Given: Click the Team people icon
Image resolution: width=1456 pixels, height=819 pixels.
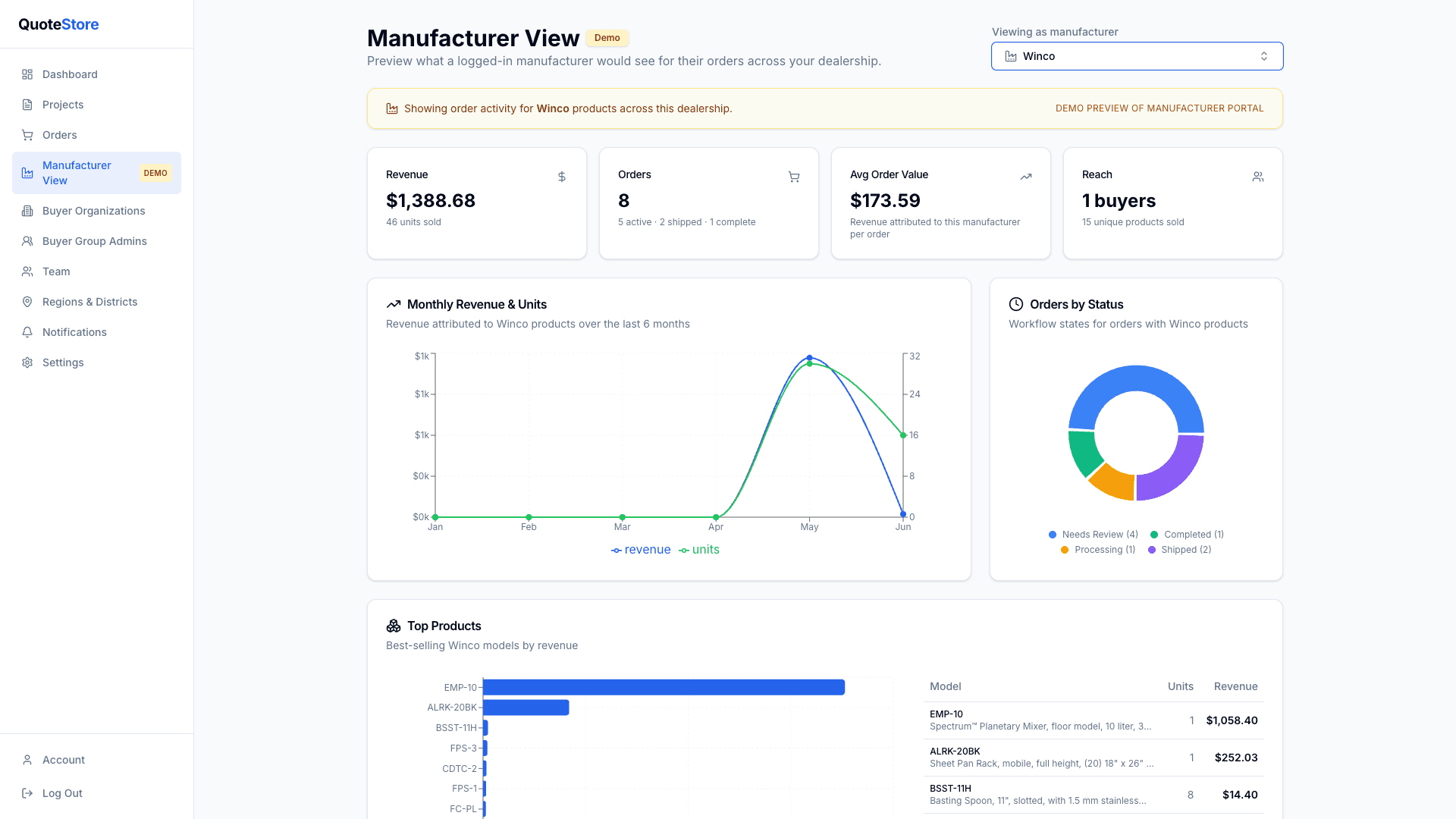Looking at the screenshot, I should click(x=27, y=271).
